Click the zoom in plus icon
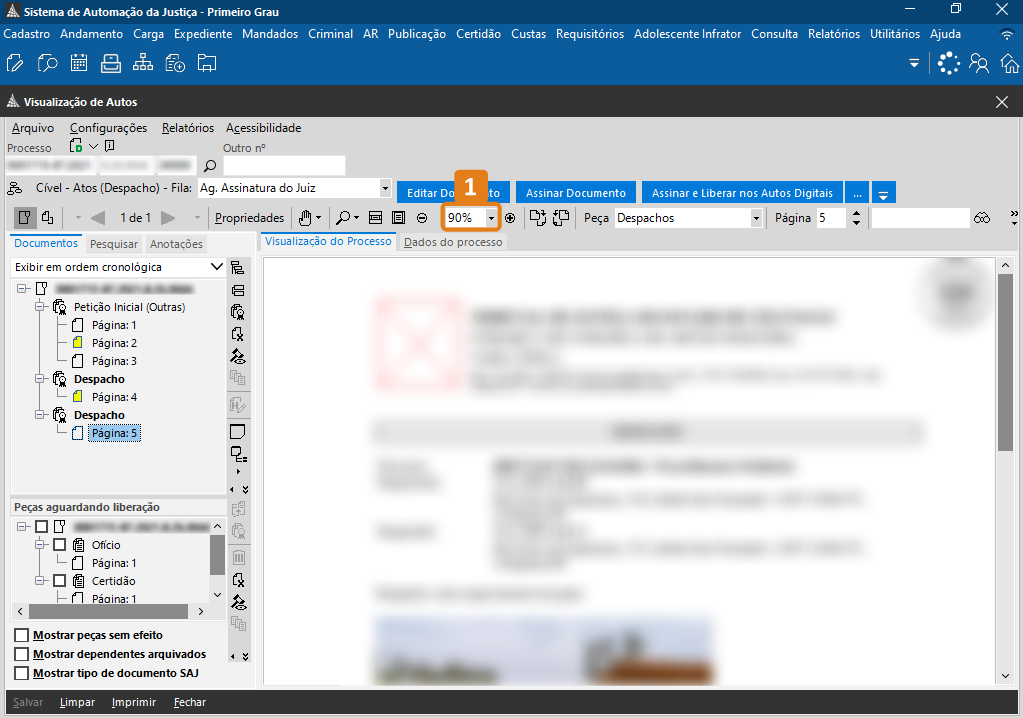1023x718 pixels. [510, 218]
